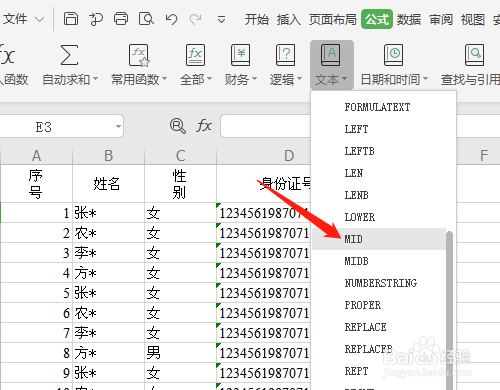Redo the last undone action
This screenshot has height=390, width=500.
[x=196, y=19]
